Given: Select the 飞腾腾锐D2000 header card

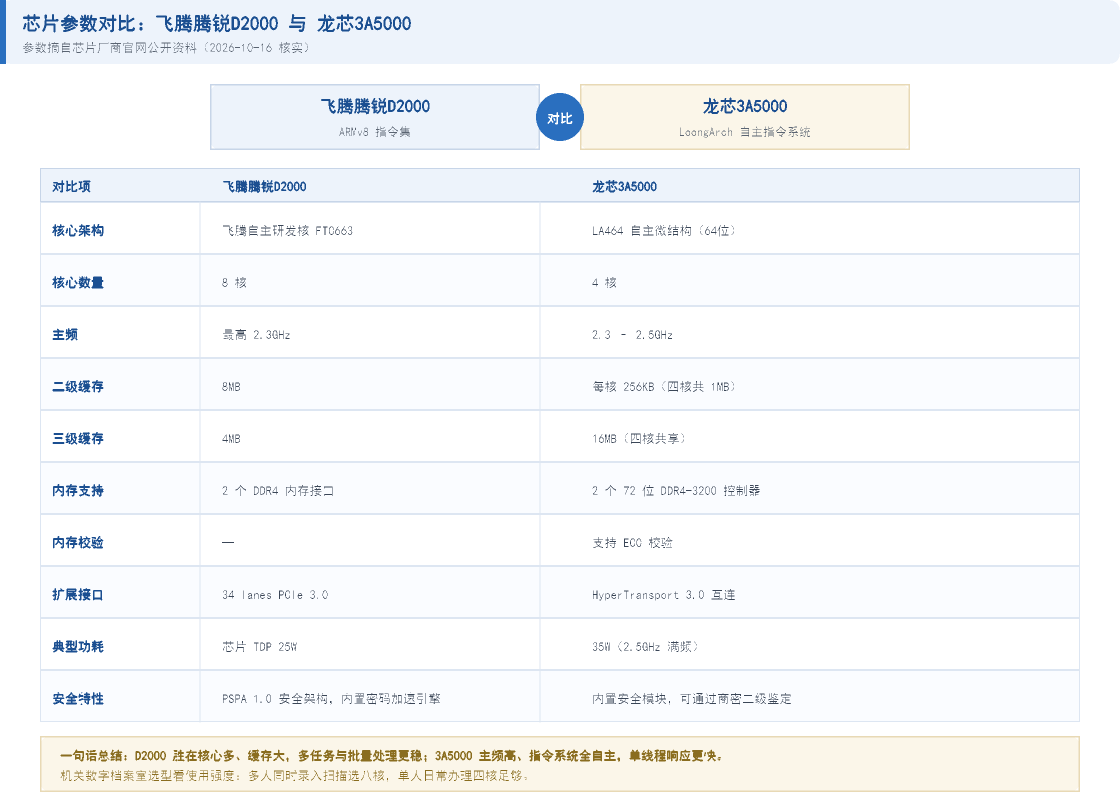Looking at the screenshot, I should tap(375, 117).
